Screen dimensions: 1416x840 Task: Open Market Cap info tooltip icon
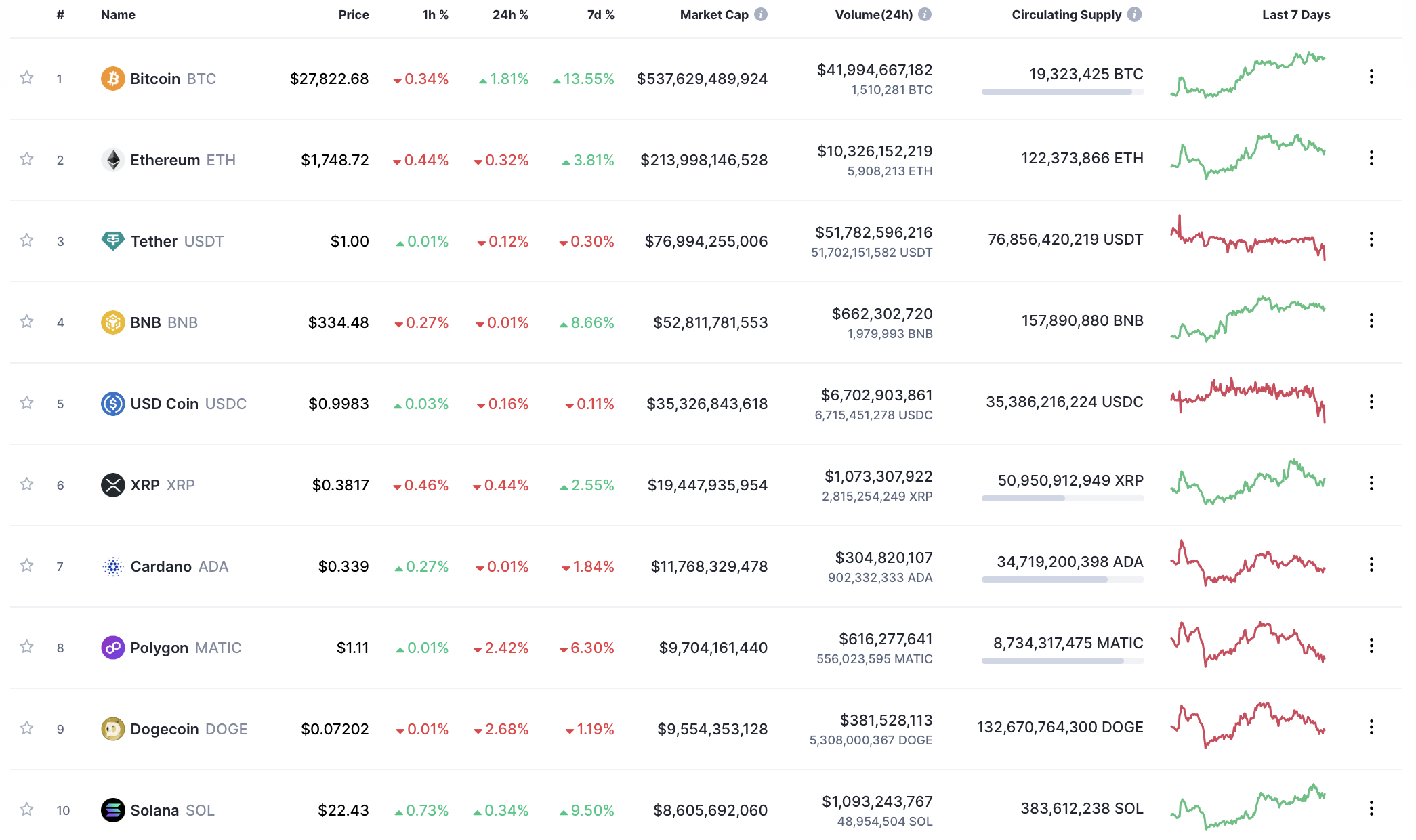[x=761, y=14]
